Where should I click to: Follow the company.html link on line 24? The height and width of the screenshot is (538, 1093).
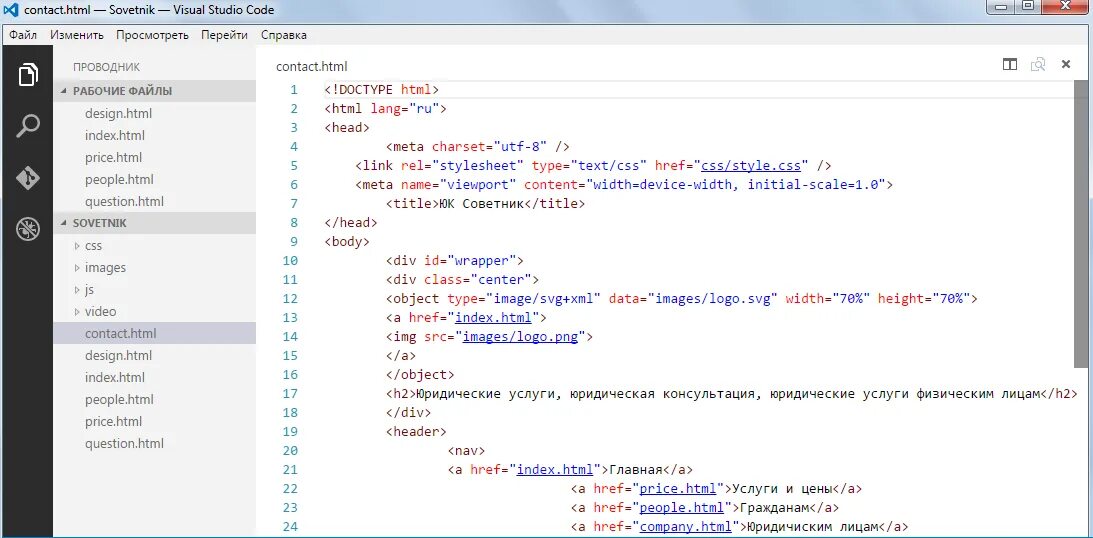point(686,526)
